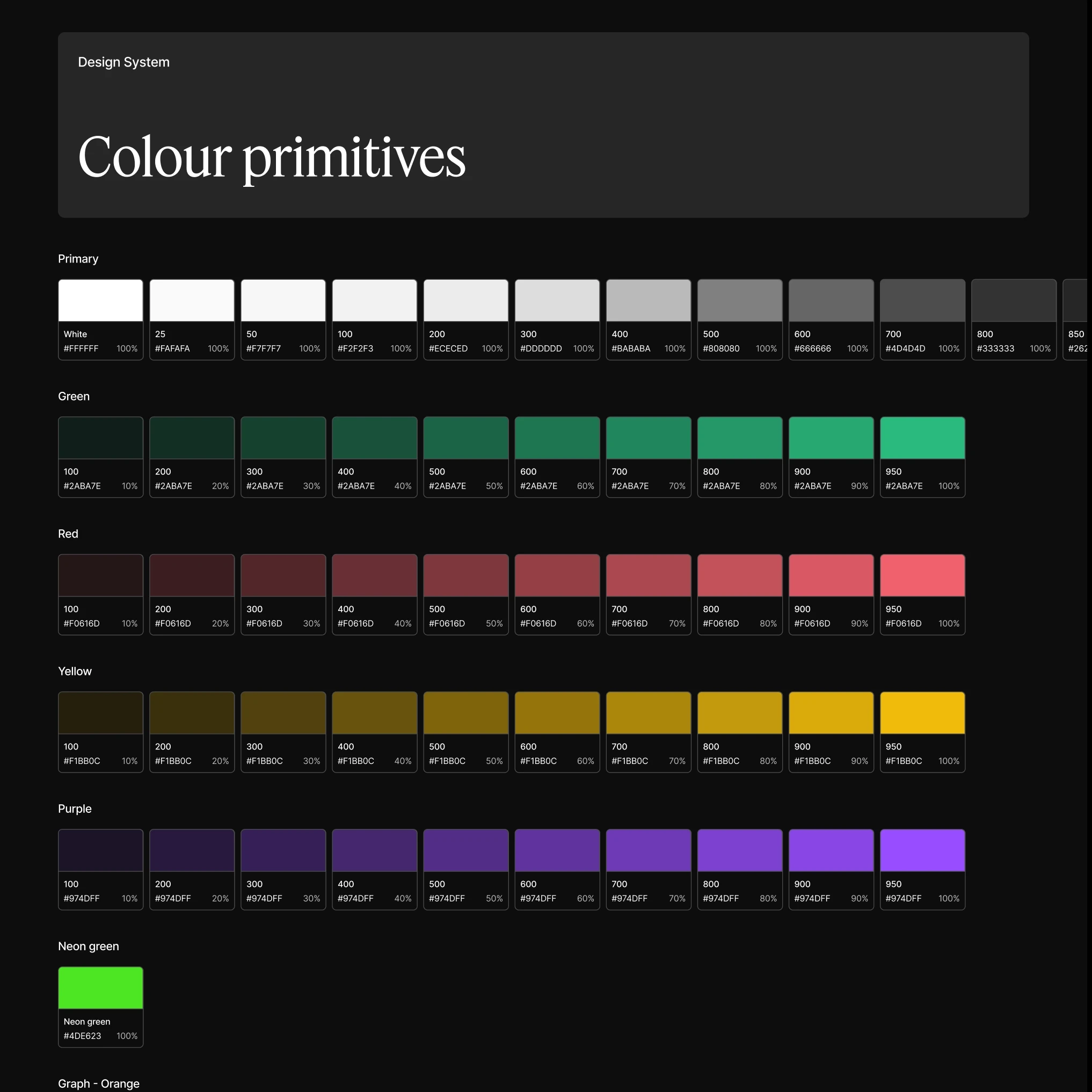The image size is (1092, 1092).
Task: Click the Purple 200 20% swatch
Action: pos(192,850)
